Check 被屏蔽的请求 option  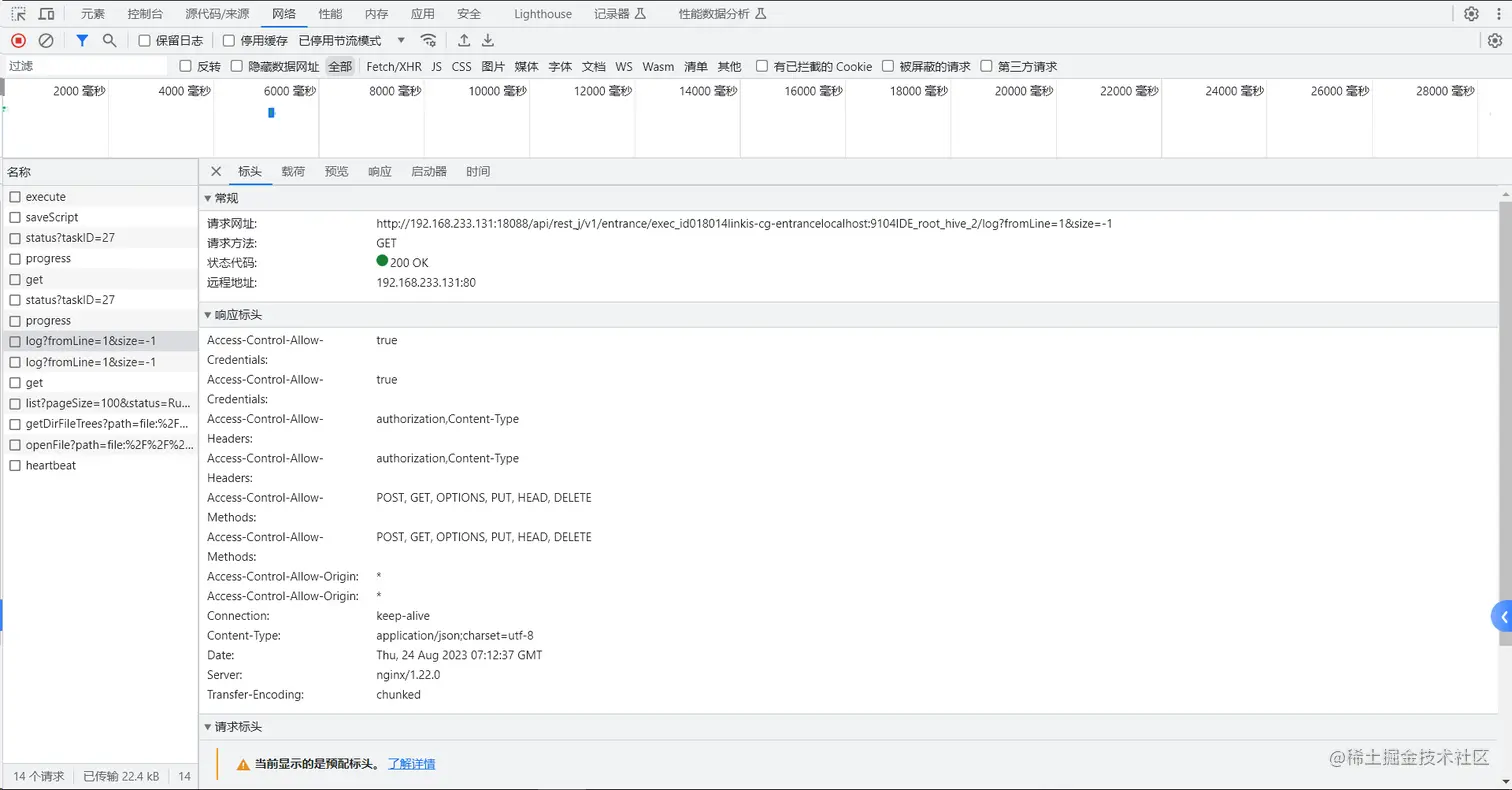point(888,67)
